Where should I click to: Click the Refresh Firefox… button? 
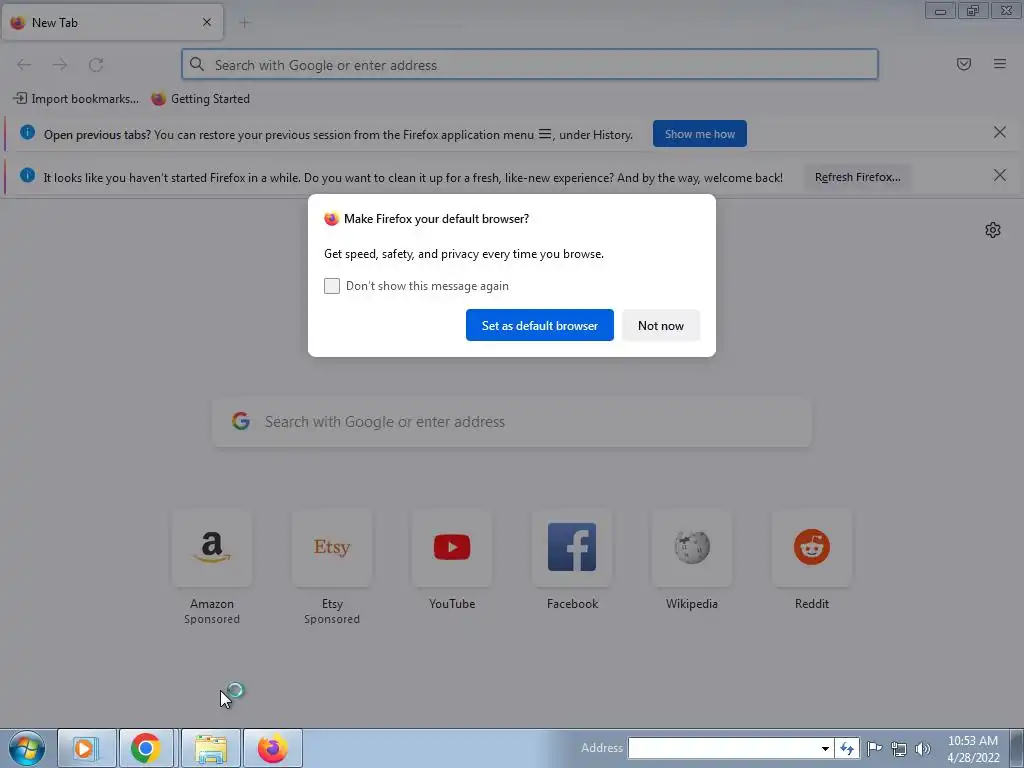point(857,177)
